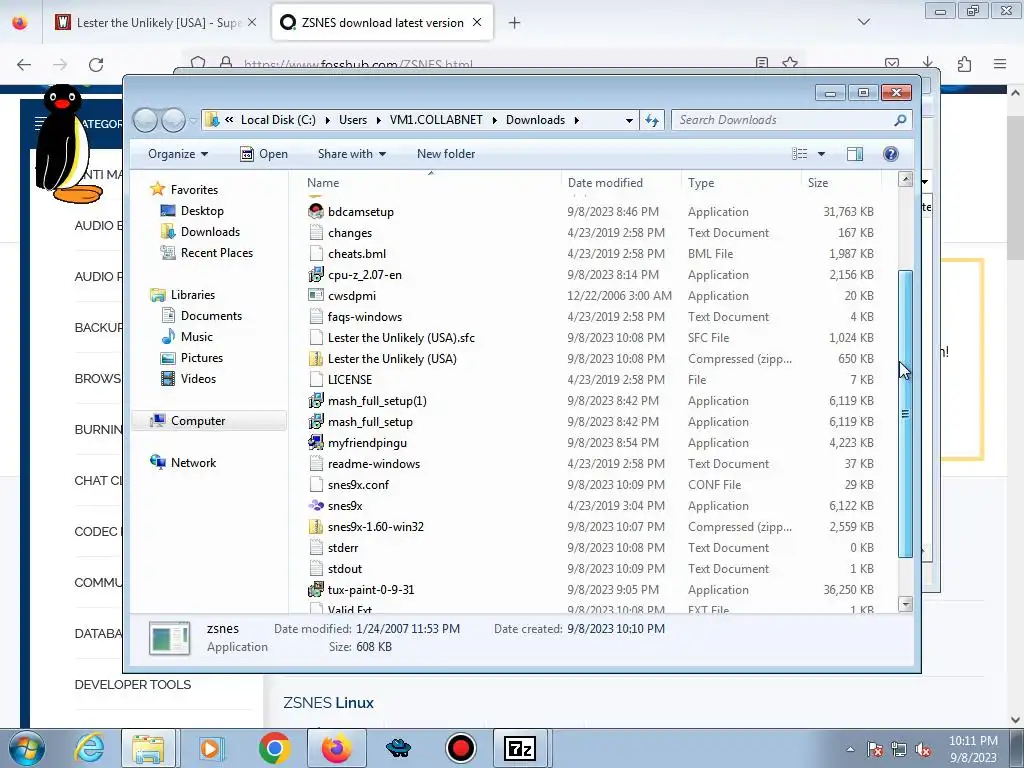
Task: Open Internet Explorer from the taskbar
Action: pyautogui.click(x=89, y=748)
